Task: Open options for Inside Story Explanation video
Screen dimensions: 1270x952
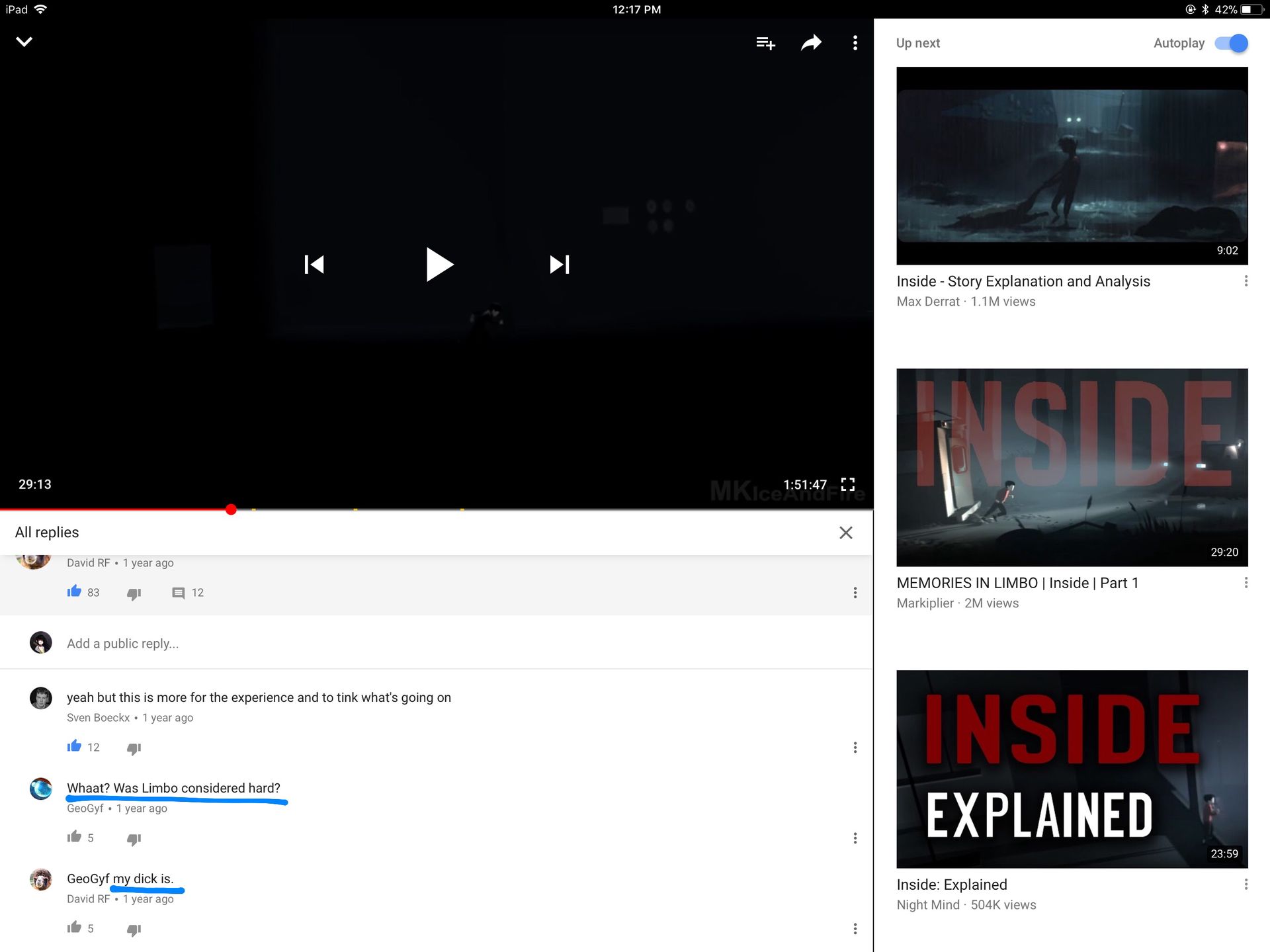Action: pyautogui.click(x=1246, y=281)
